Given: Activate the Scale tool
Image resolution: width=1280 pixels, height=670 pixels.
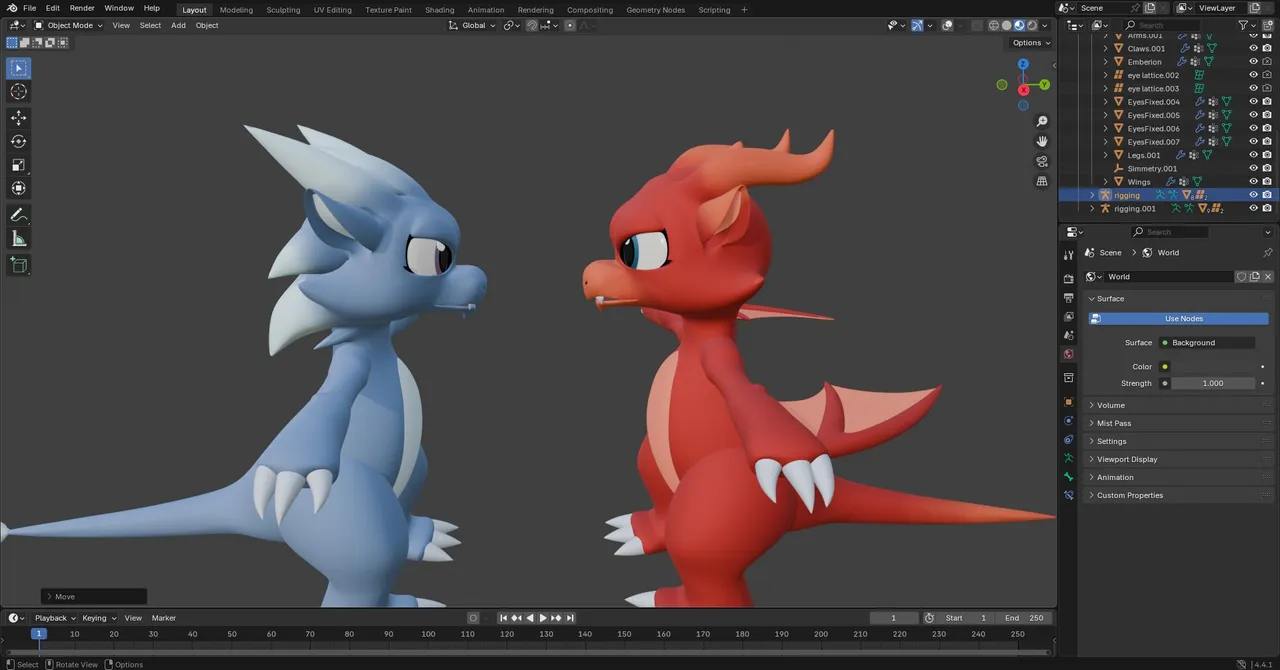Looking at the screenshot, I should click(x=18, y=165).
